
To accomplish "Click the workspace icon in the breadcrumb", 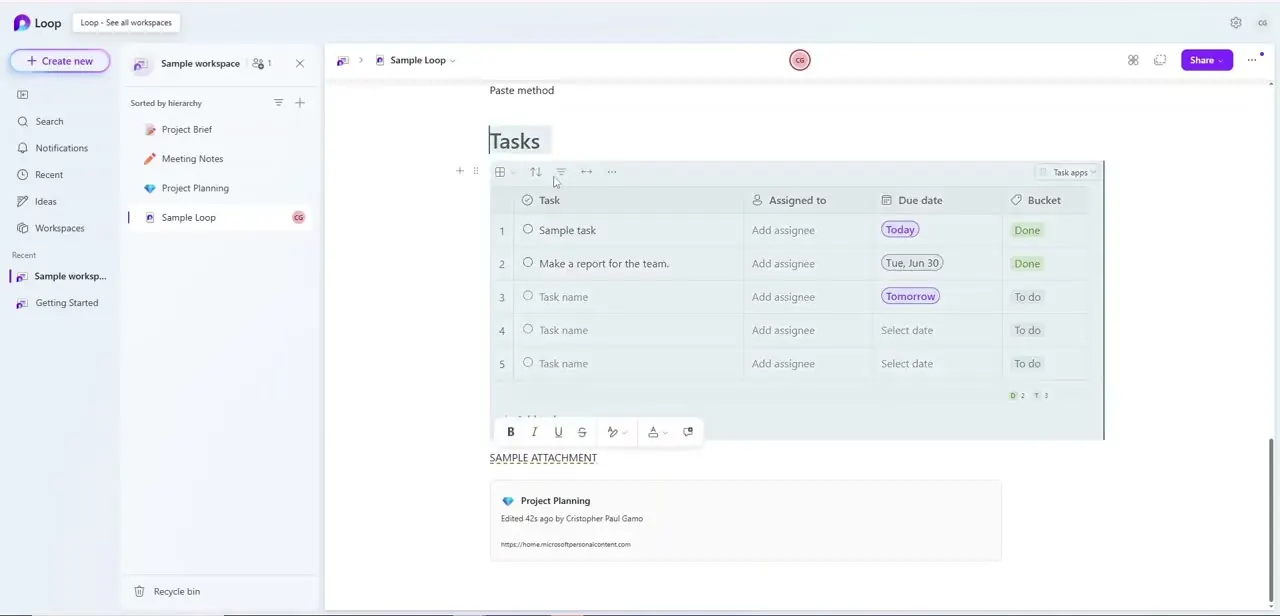I will point(343,61).
